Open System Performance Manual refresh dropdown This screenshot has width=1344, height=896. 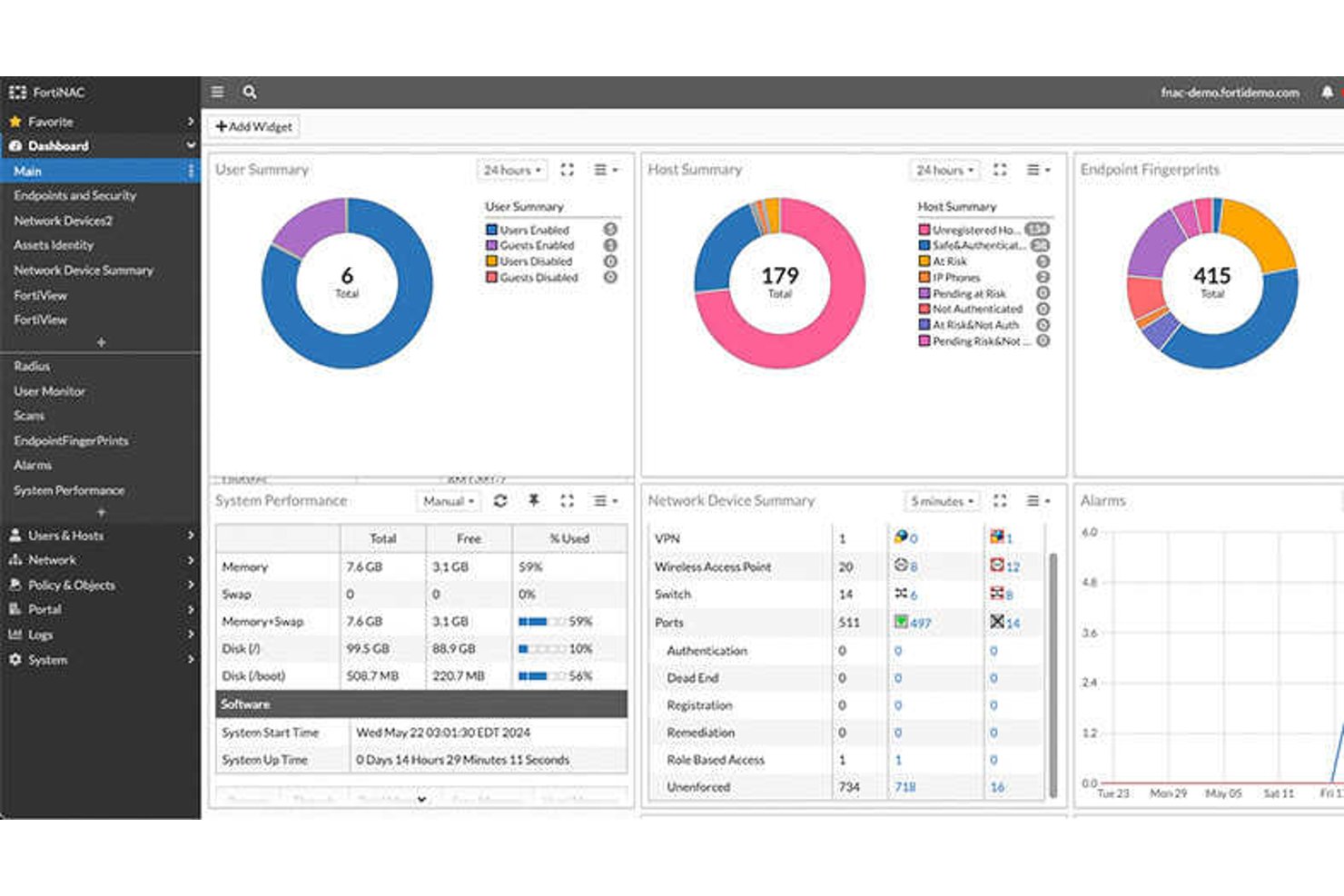tap(449, 500)
